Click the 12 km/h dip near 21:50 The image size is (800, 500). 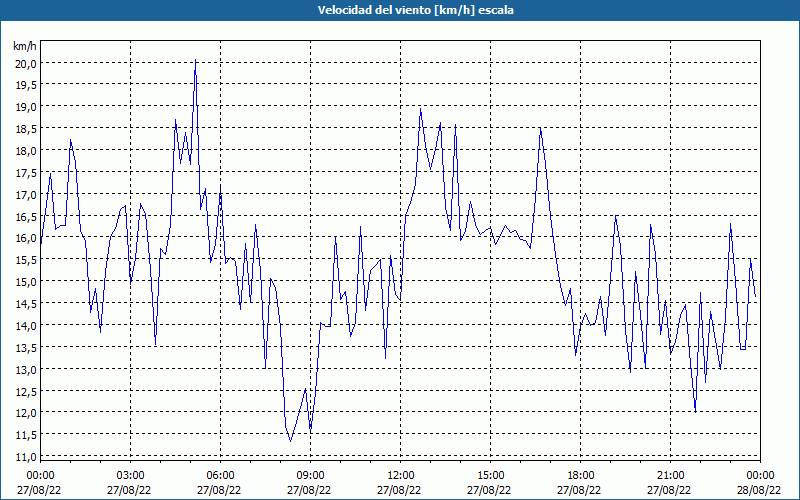(x=695, y=411)
